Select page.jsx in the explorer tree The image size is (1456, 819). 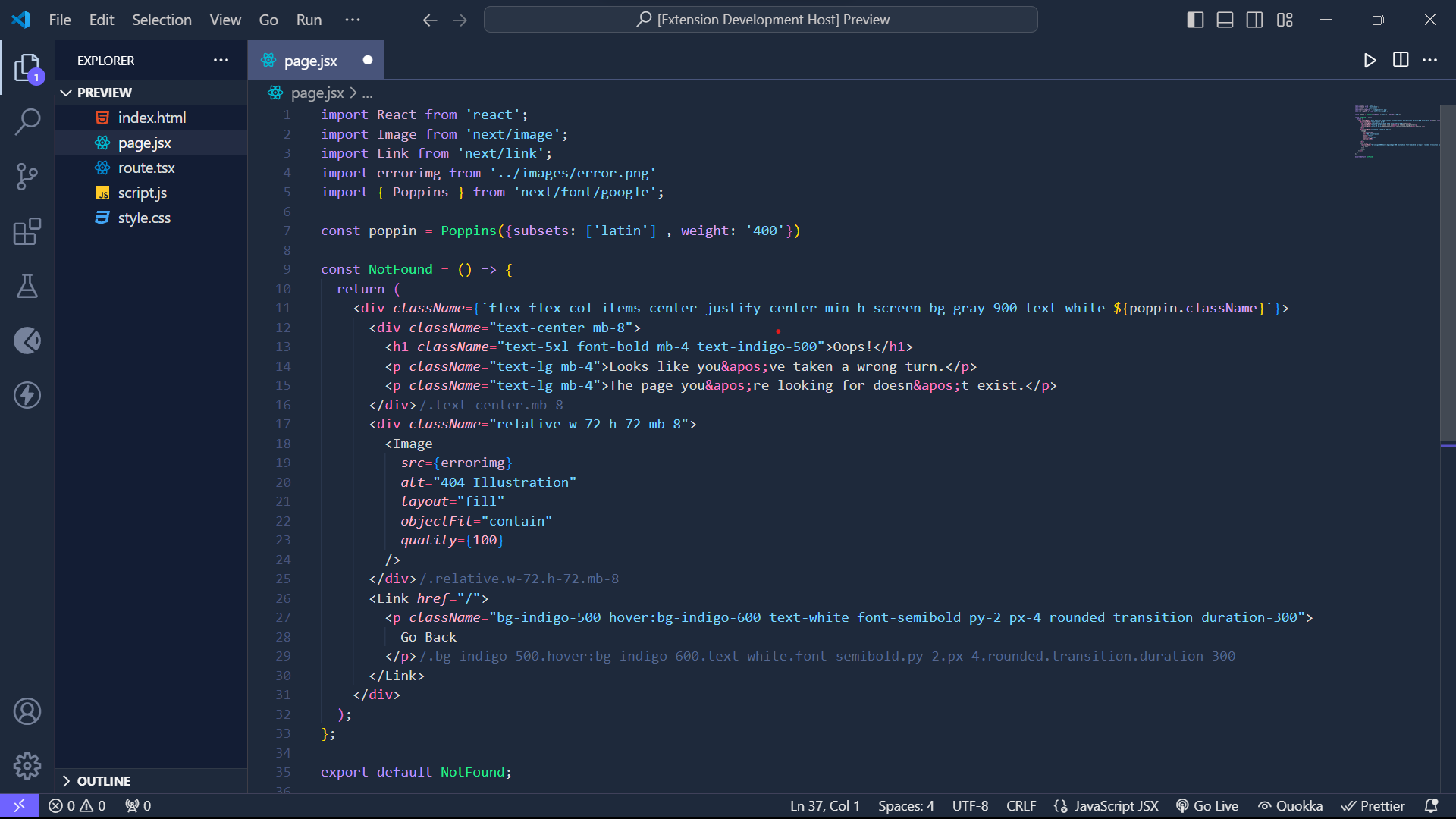pos(151,143)
